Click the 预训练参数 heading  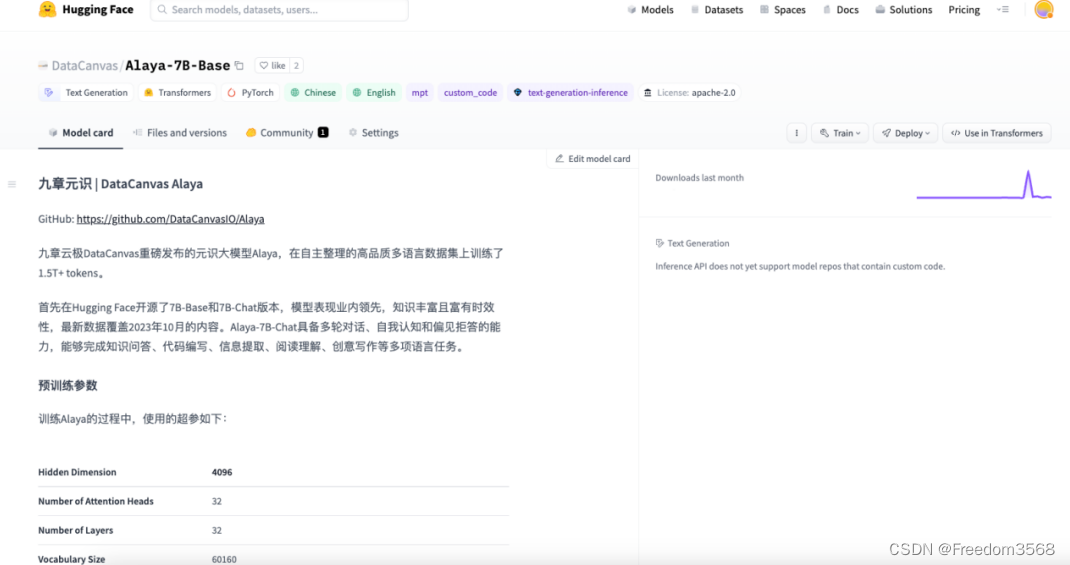point(68,386)
